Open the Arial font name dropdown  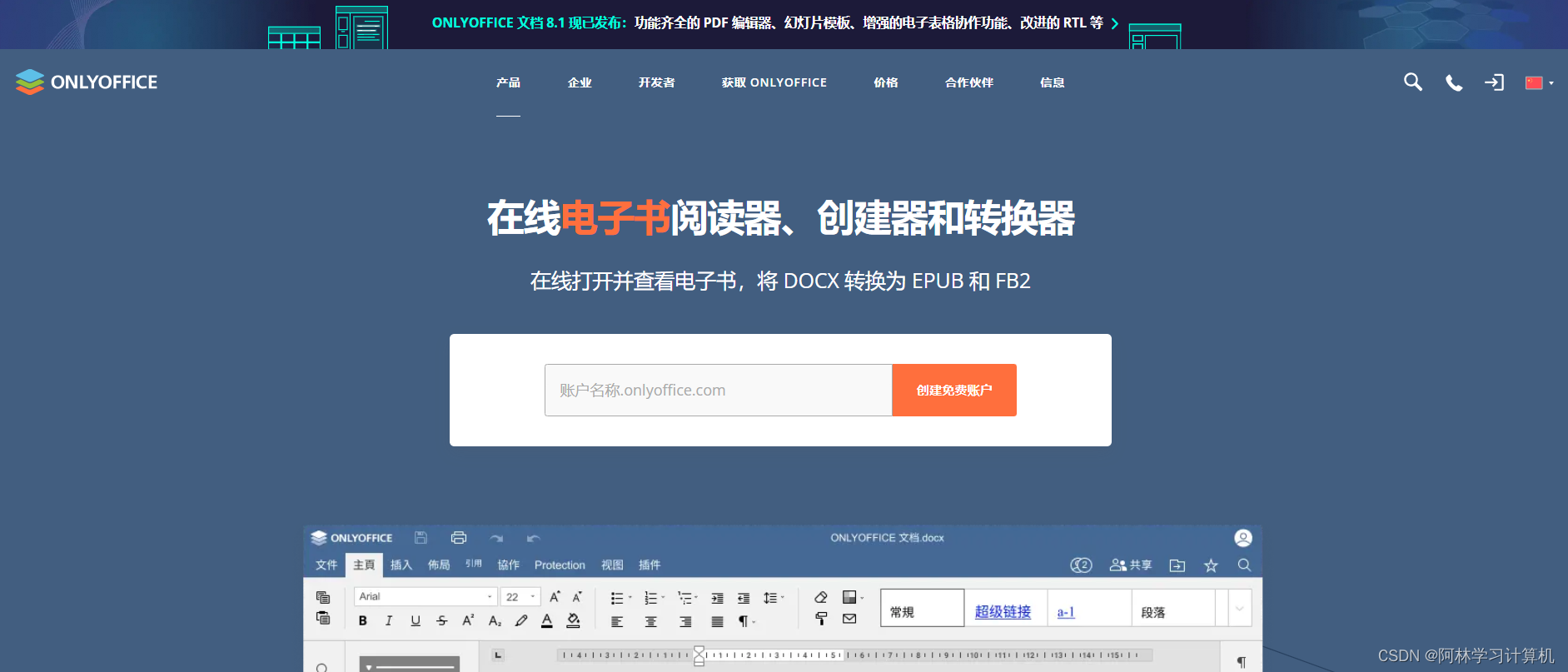(426, 596)
